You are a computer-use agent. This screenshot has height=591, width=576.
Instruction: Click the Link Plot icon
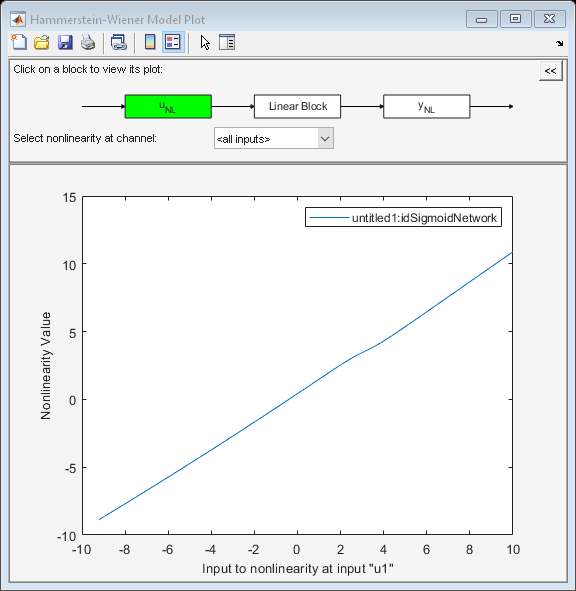click(119, 42)
